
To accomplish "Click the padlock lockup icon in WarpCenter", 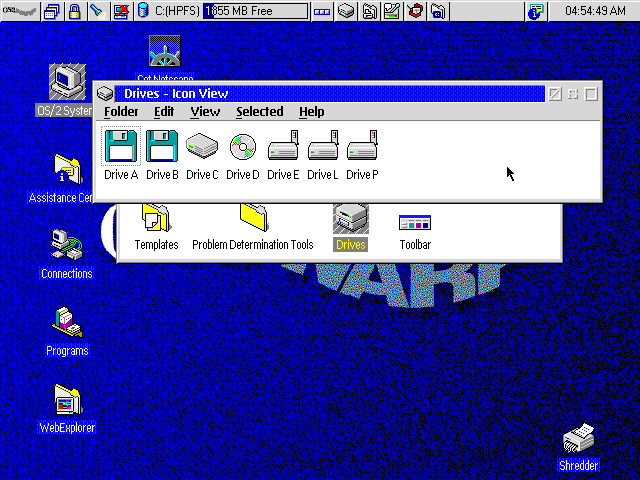I will (x=74, y=11).
